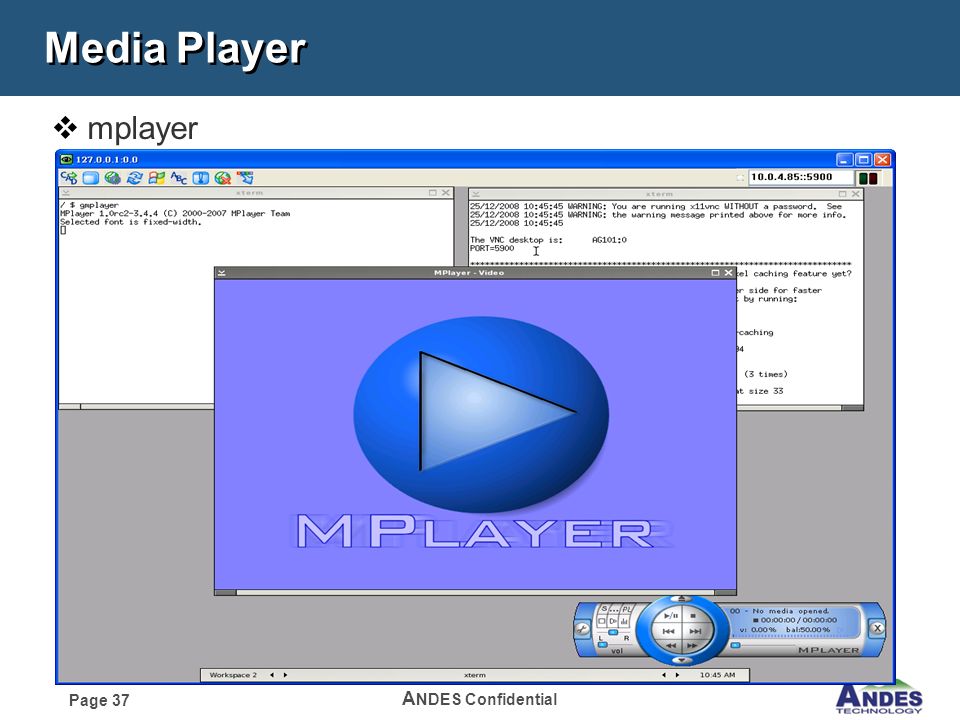Screen dimensions: 960x720
Task: Close the right xterm window
Action: pyautogui.click(x=855, y=193)
